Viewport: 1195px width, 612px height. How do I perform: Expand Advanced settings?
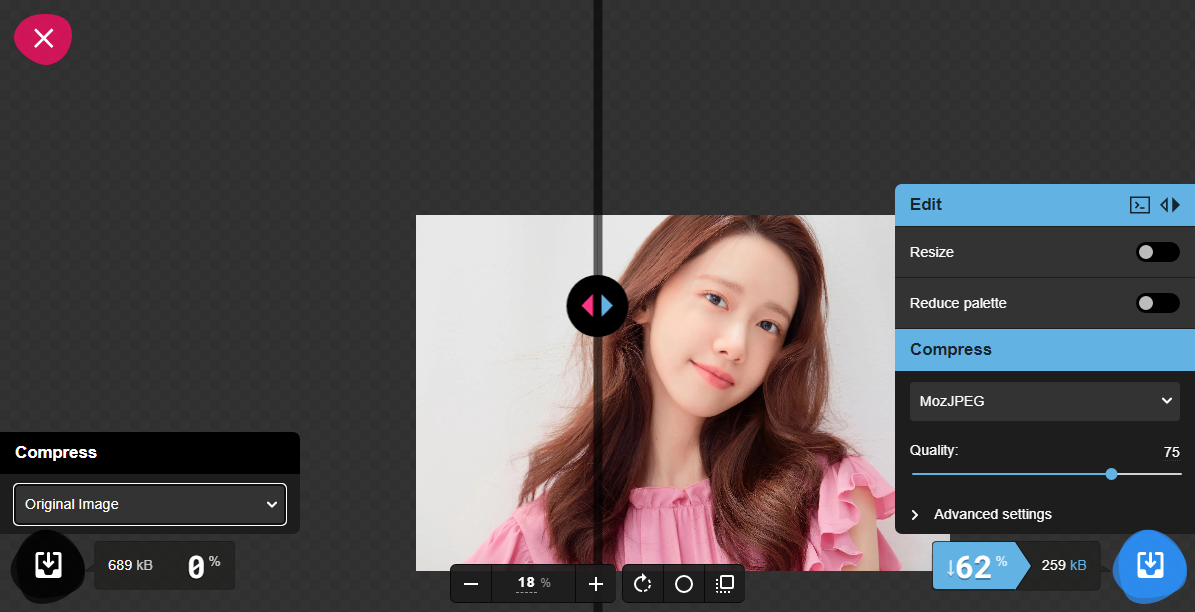992,514
